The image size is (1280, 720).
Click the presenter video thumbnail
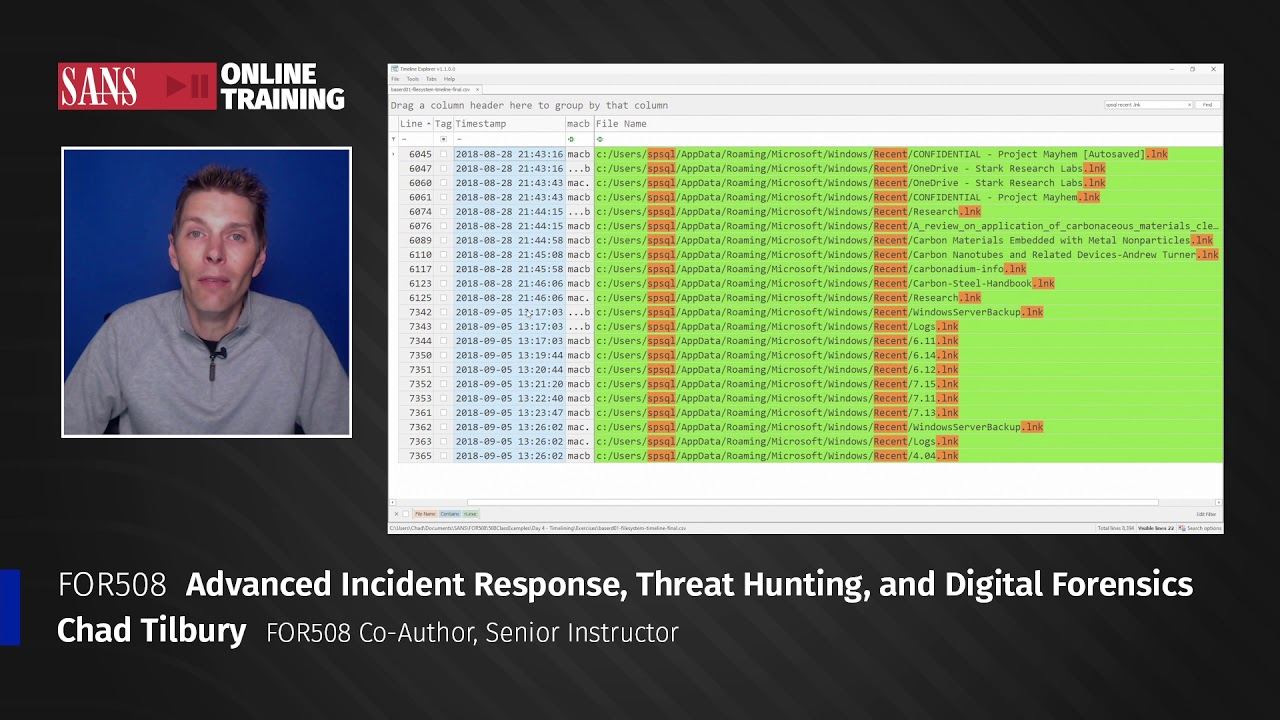click(x=207, y=292)
